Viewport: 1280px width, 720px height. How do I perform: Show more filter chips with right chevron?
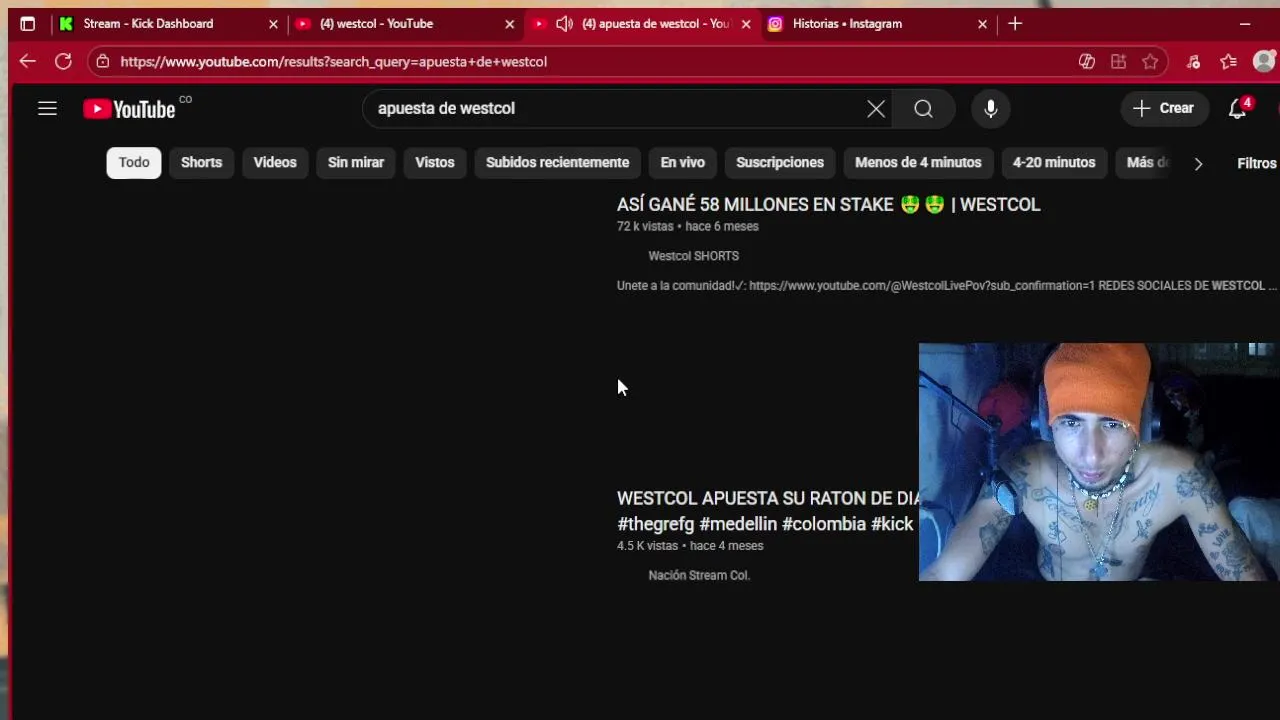point(1198,163)
